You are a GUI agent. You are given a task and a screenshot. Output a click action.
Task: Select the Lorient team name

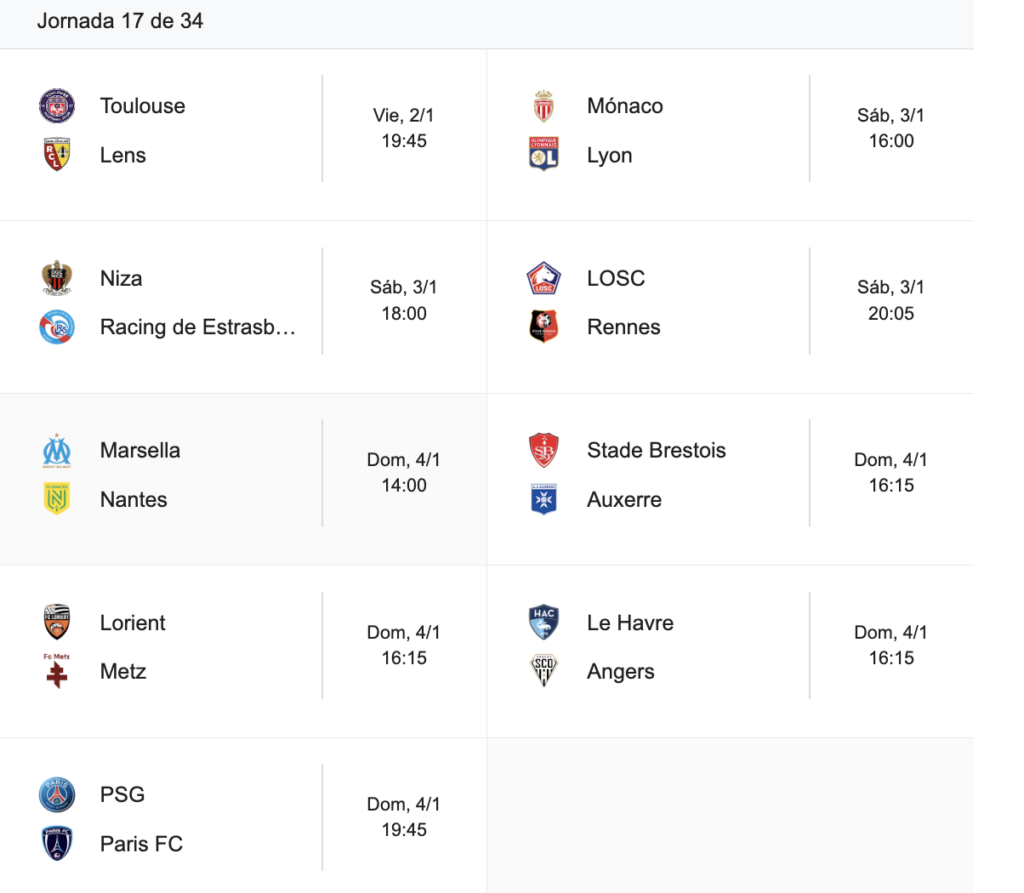[x=133, y=623]
